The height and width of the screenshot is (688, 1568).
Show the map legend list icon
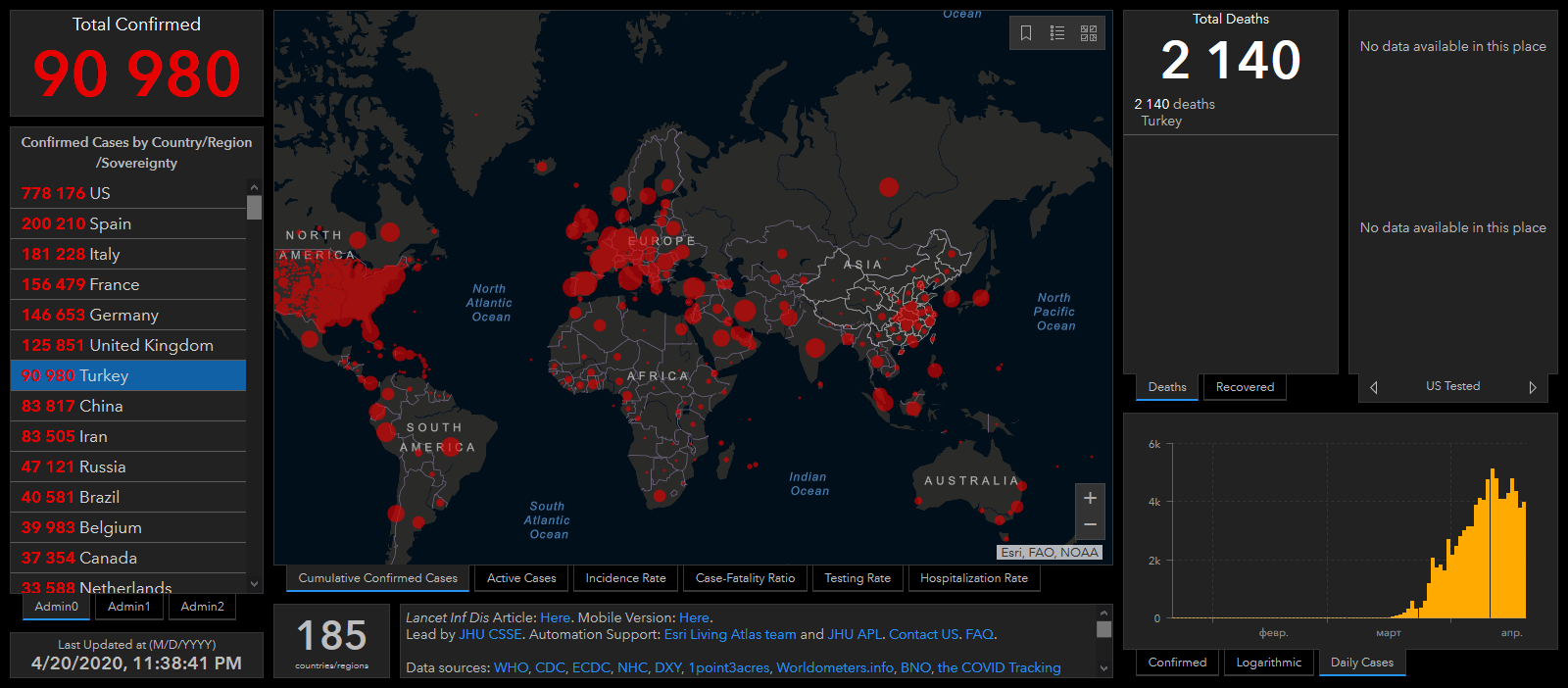point(1057,33)
